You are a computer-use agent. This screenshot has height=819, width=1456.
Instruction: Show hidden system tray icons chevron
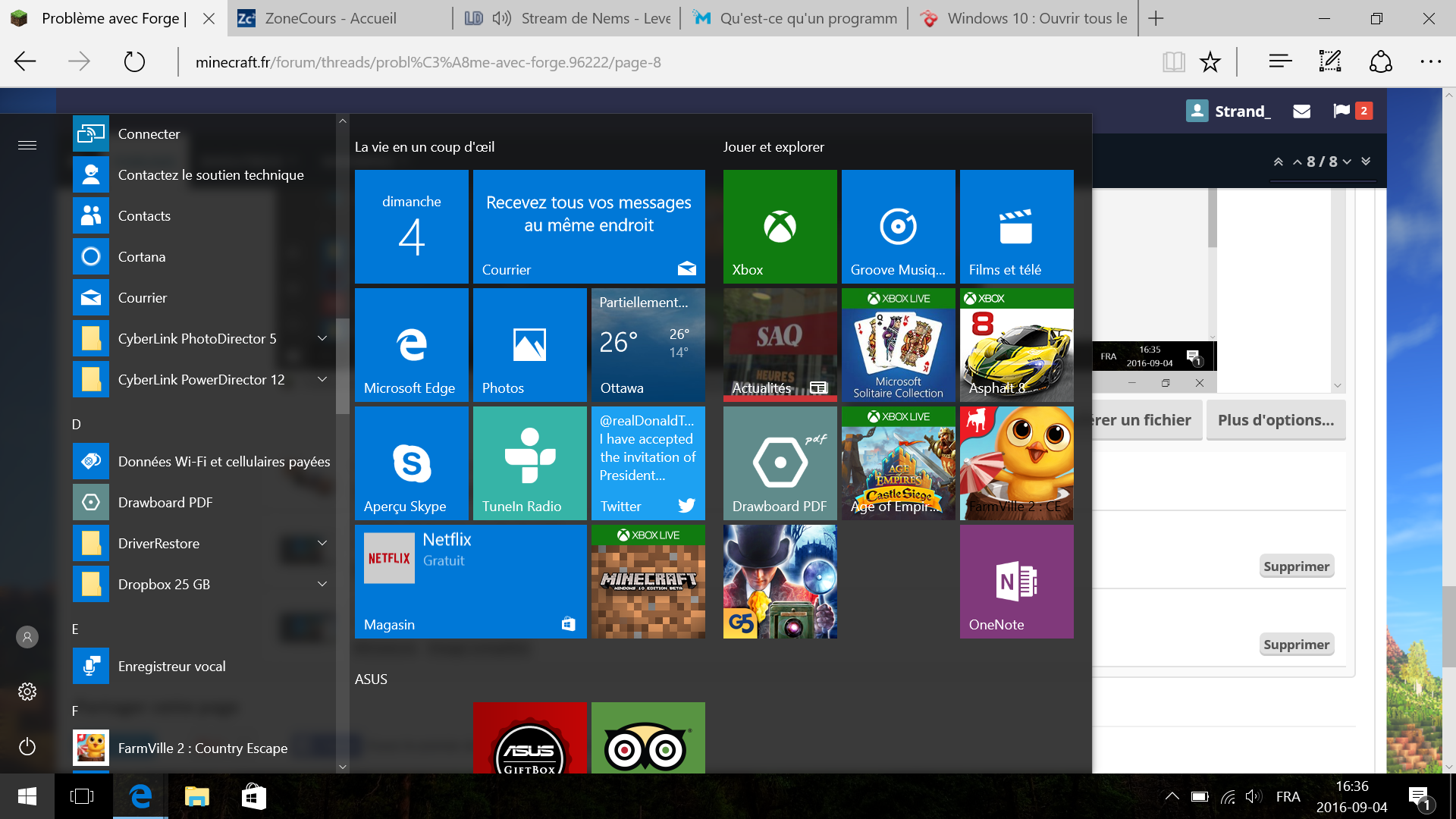(x=1172, y=796)
